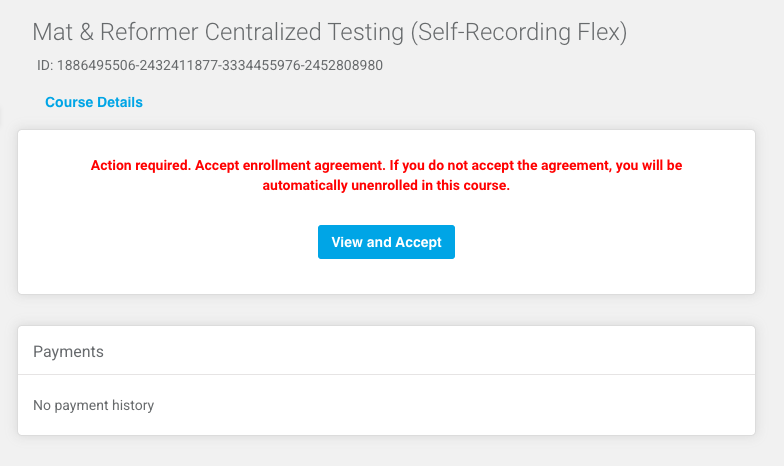Screen dimensions: 784x466
Task: Open the Course Details tab
Action: coord(94,102)
